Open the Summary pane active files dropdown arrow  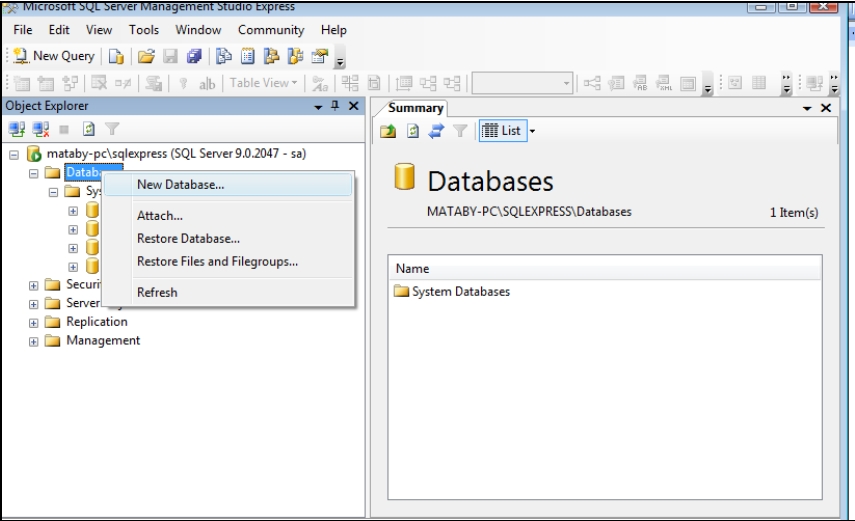[x=807, y=109]
